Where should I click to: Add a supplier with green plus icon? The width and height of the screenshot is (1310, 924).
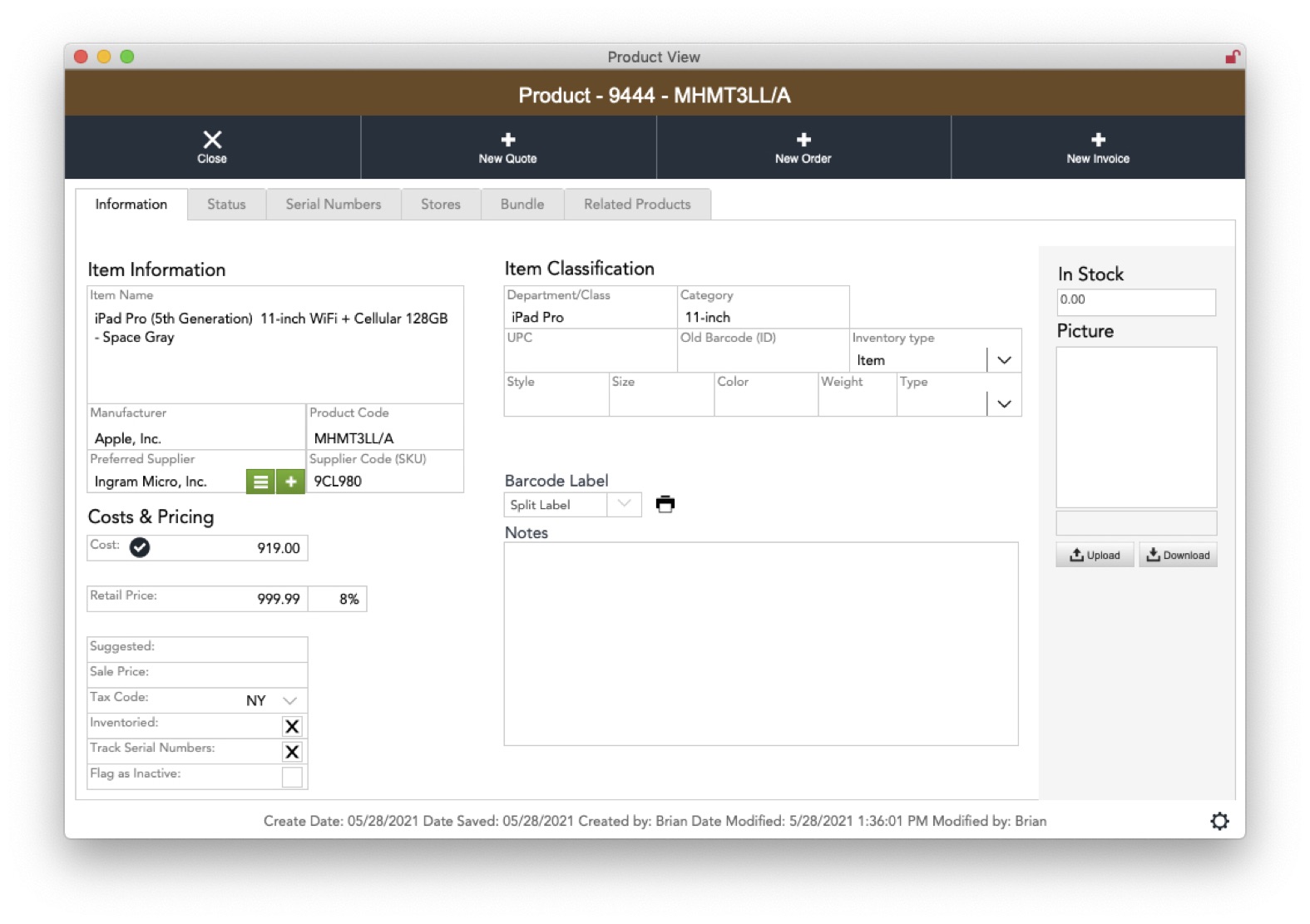(290, 482)
